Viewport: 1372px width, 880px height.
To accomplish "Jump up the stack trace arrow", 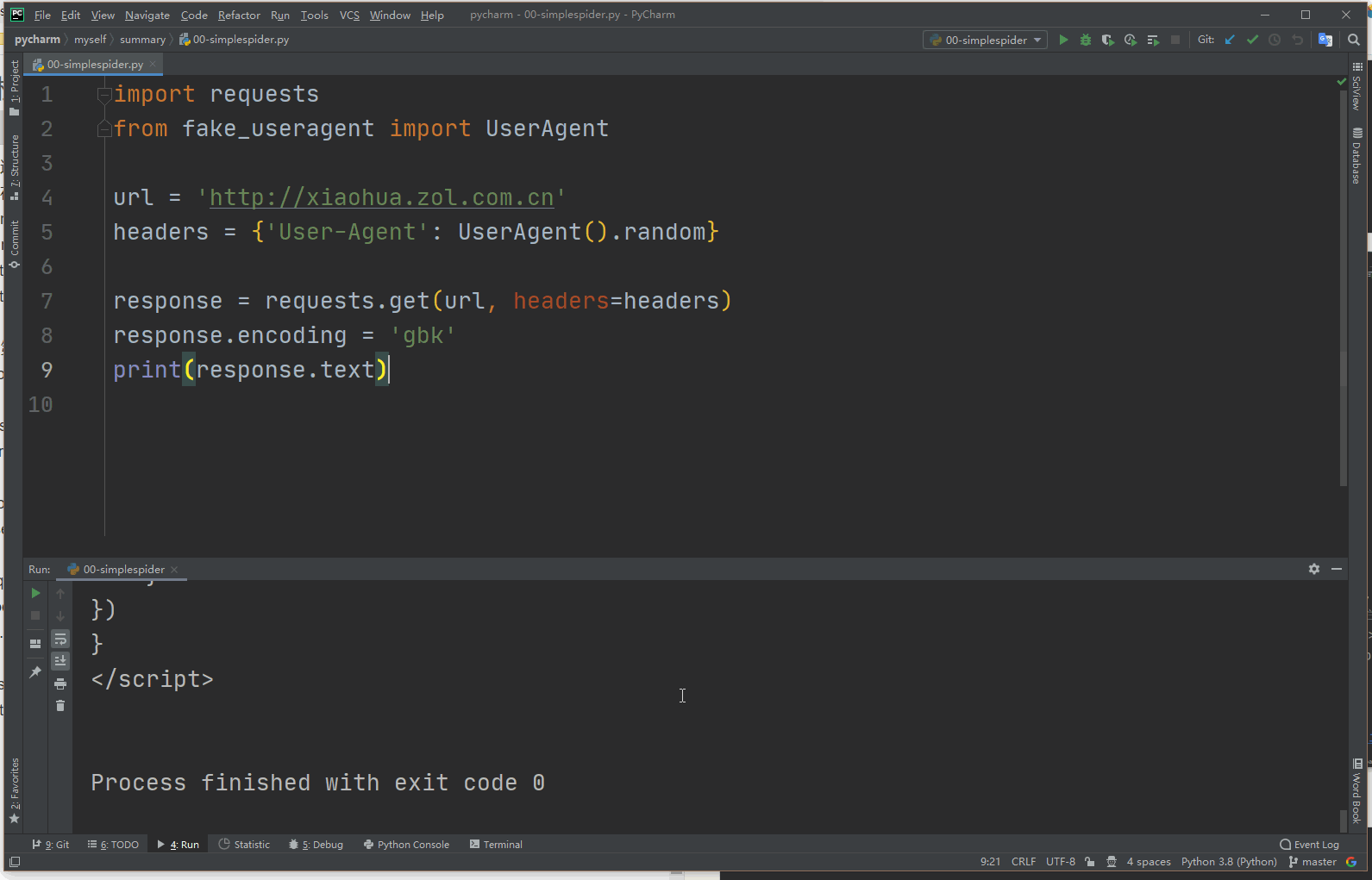I will tap(60, 593).
